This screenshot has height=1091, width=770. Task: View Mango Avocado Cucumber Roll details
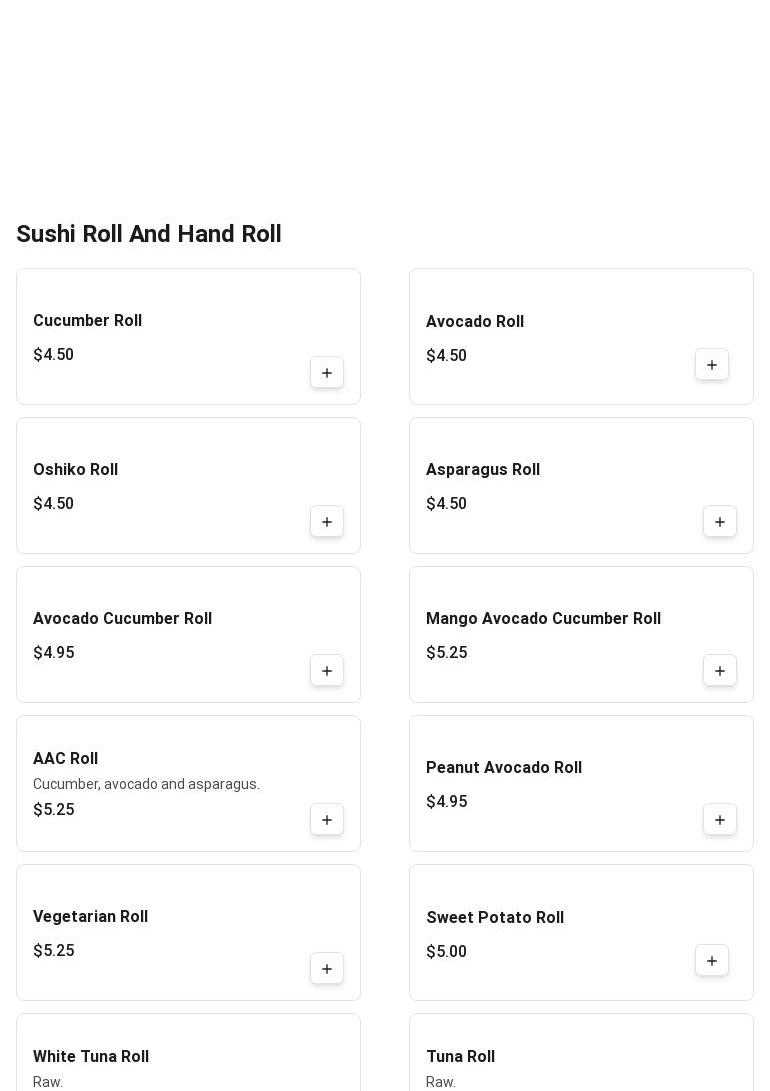pos(543,619)
